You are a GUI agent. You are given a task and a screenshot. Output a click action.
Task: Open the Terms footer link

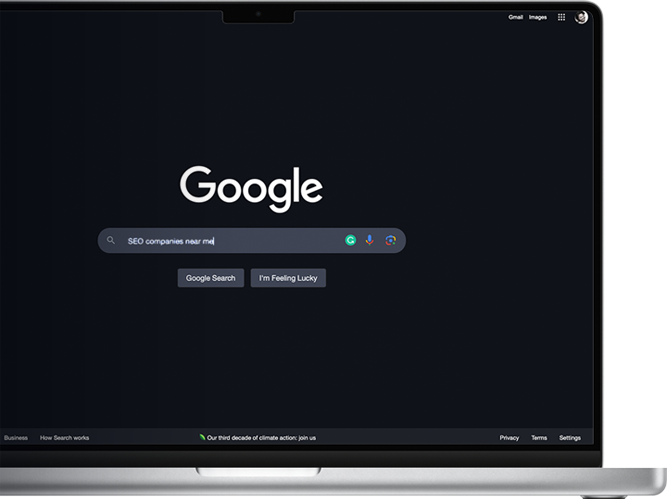coord(539,438)
